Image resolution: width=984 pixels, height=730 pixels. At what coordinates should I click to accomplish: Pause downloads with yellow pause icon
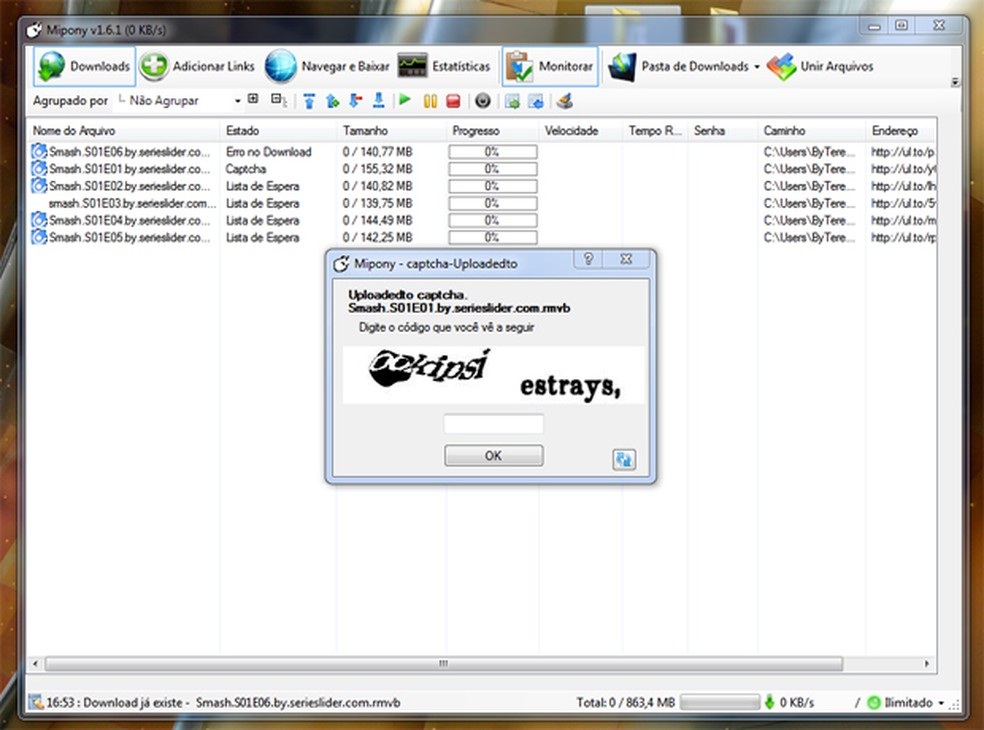[x=430, y=100]
